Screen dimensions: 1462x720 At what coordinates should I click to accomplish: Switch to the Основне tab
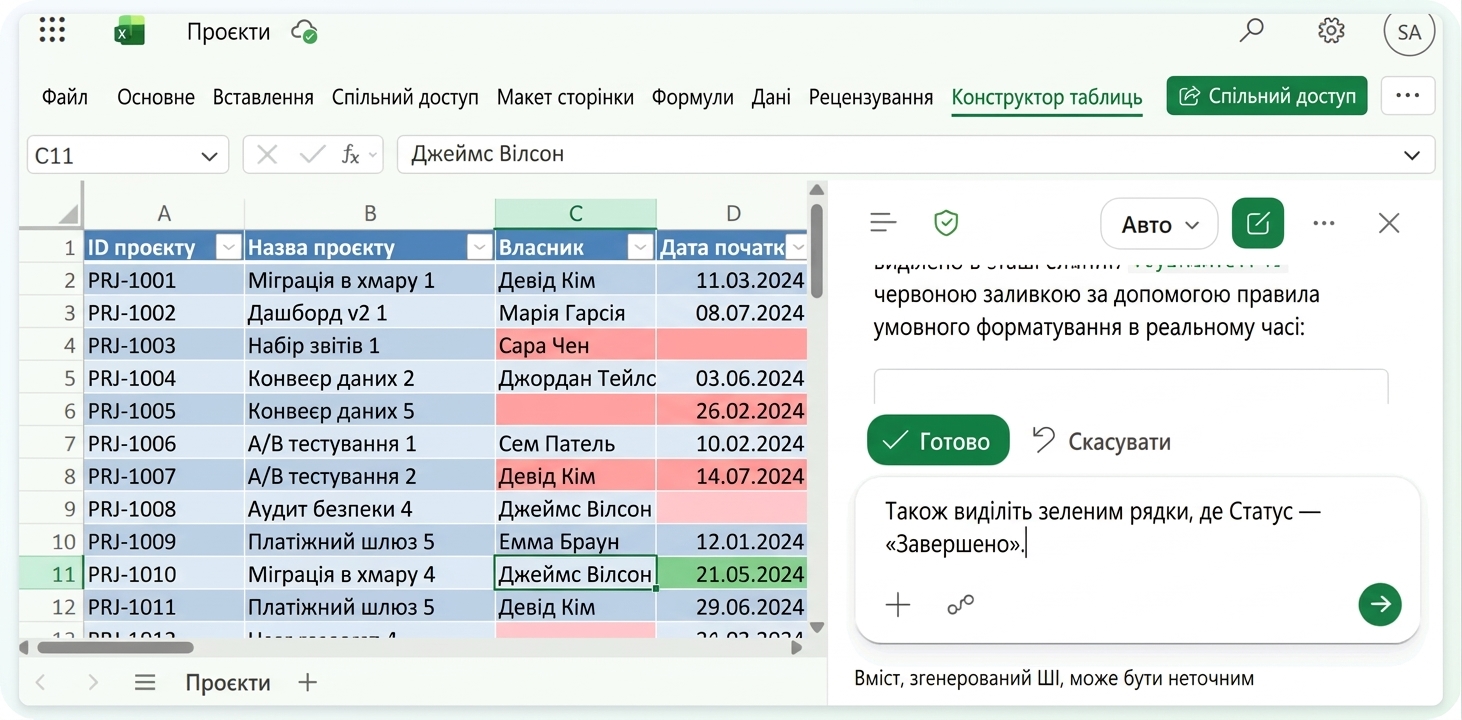[156, 97]
